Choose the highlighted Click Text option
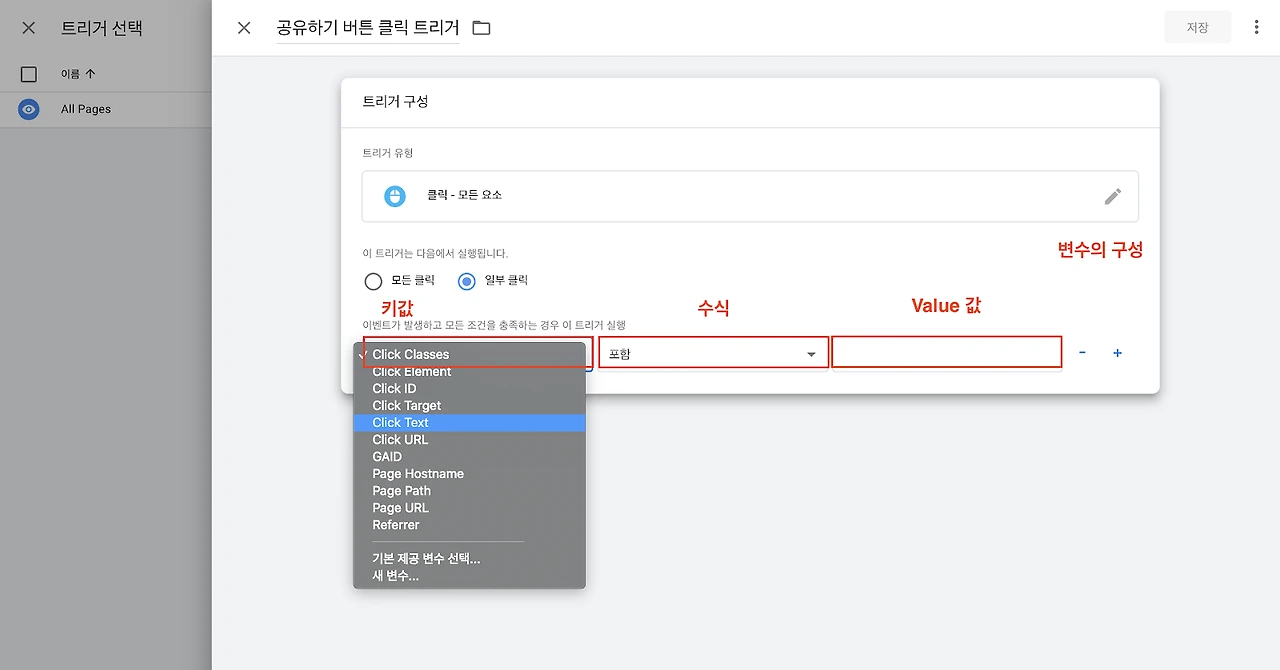 [x=469, y=423]
